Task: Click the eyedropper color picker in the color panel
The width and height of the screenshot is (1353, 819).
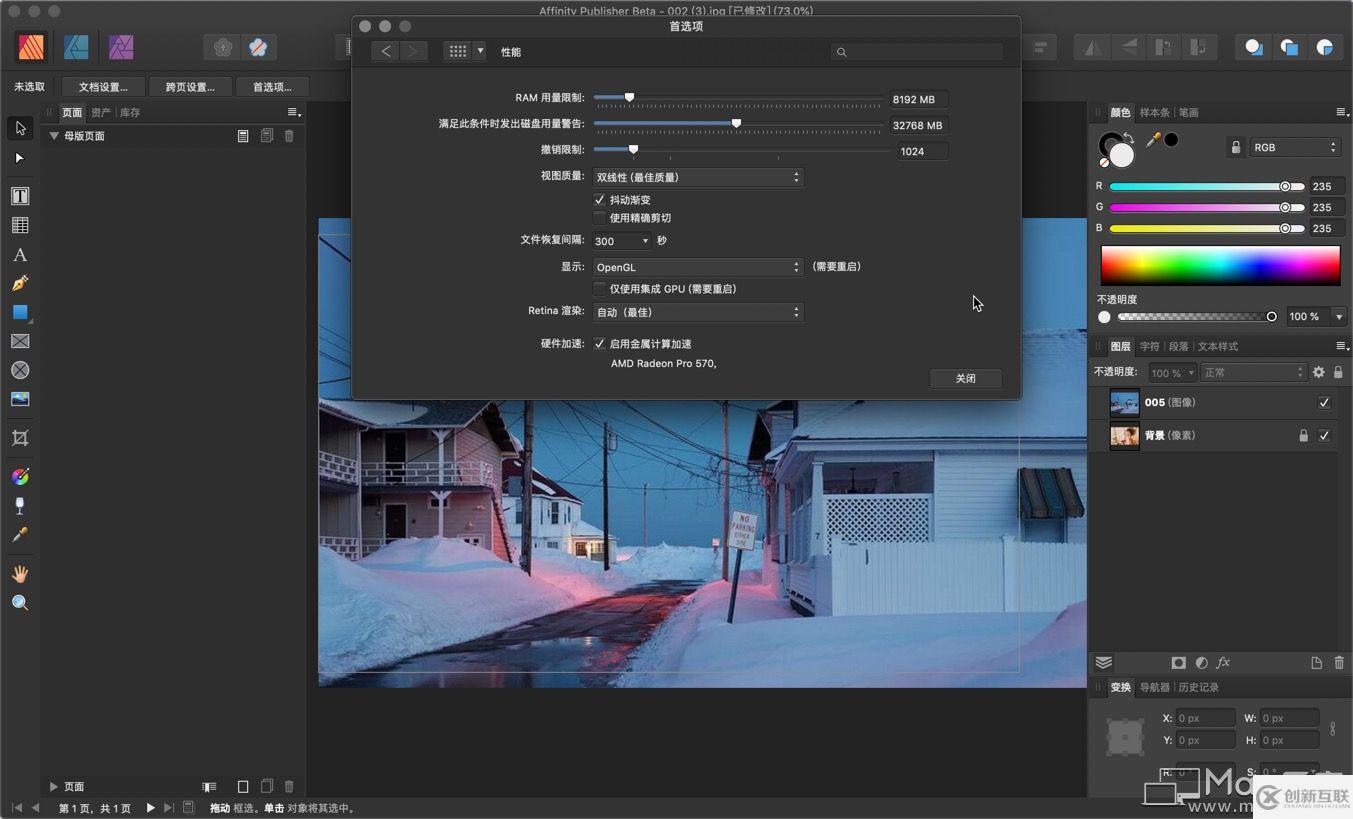Action: pyautogui.click(x=1153, y=141)
